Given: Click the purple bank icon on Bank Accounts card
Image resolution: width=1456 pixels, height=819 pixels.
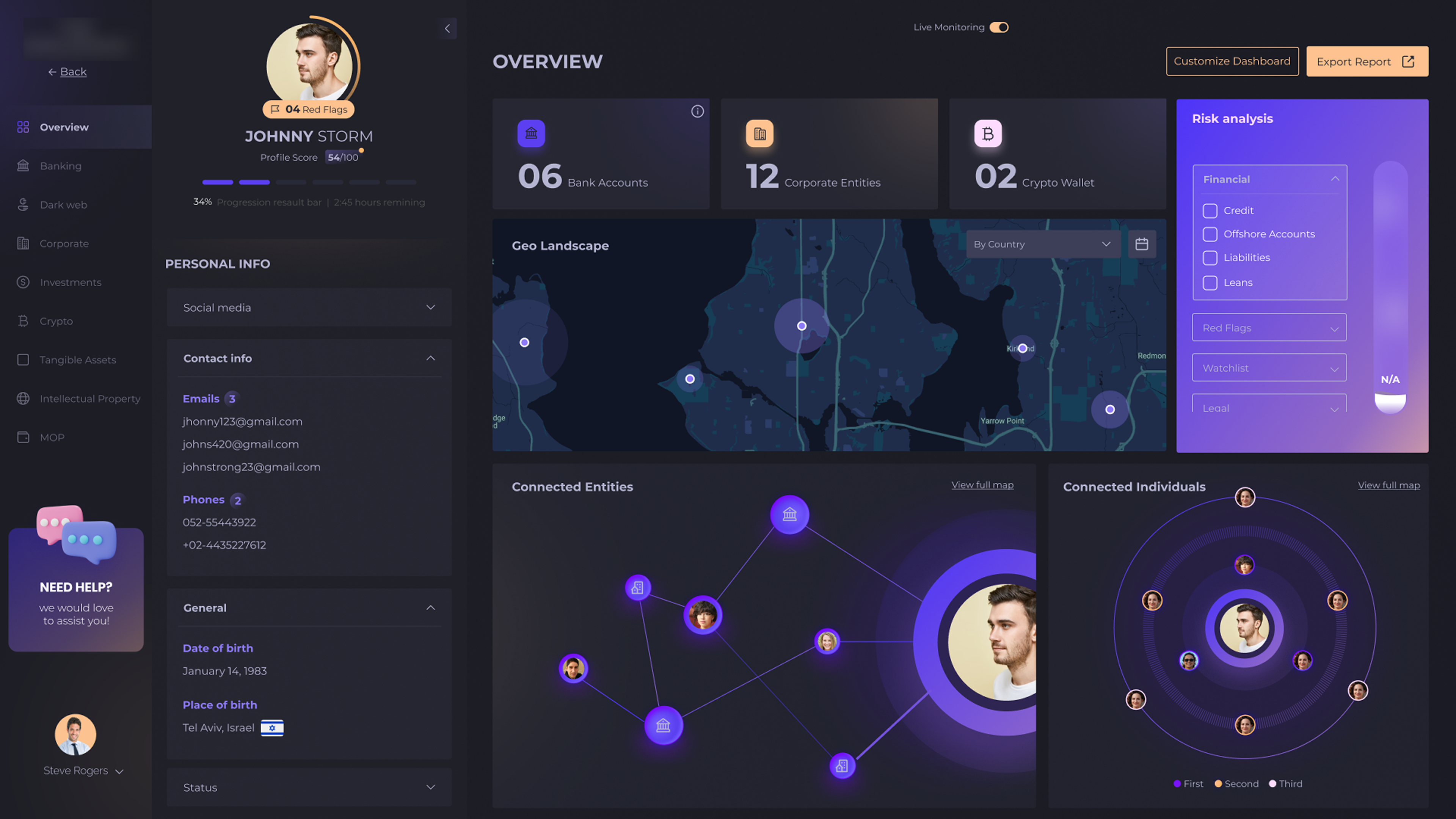Looking at the screenshot, I should coord(531,133).
